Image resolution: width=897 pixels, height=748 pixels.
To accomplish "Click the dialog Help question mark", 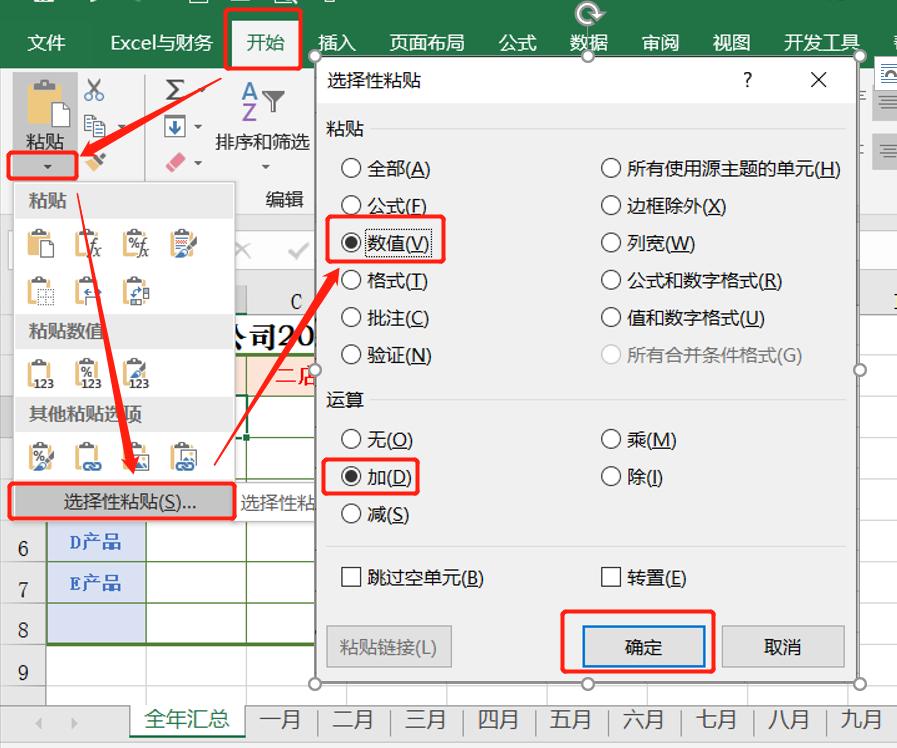I will 746,80.
